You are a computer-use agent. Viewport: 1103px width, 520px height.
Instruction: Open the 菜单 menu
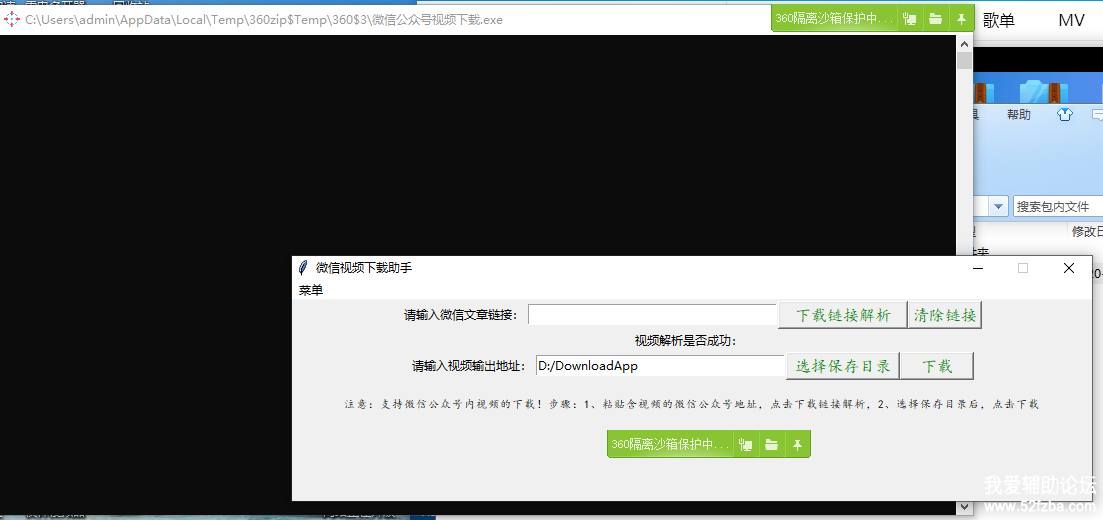[x=311, y=290]
